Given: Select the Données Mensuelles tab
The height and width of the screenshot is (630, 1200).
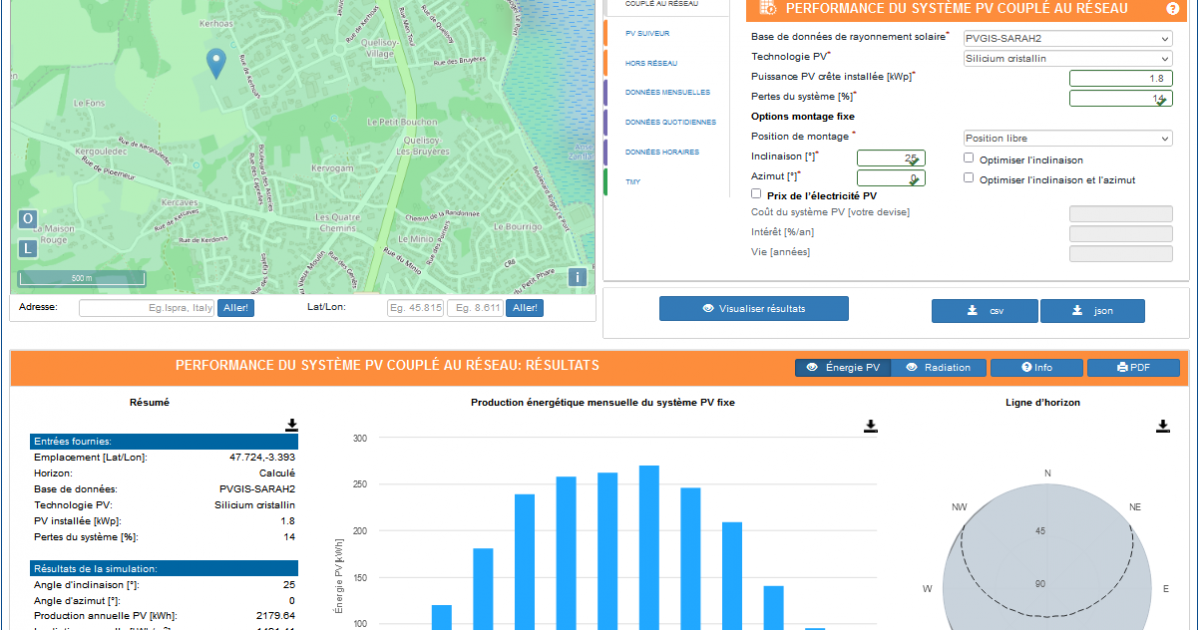Looking at the screenshot, I should pyautogui.click(x=667, y=92).
